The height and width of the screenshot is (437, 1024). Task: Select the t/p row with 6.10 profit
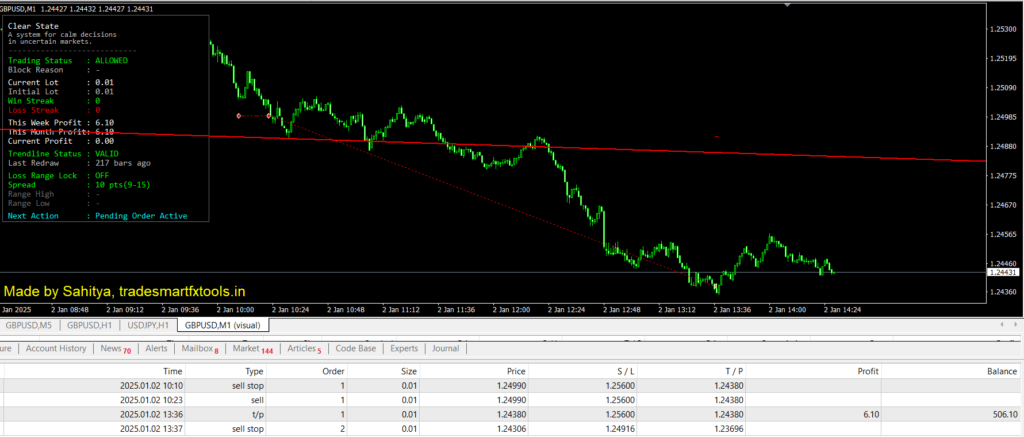pos(500,415)
